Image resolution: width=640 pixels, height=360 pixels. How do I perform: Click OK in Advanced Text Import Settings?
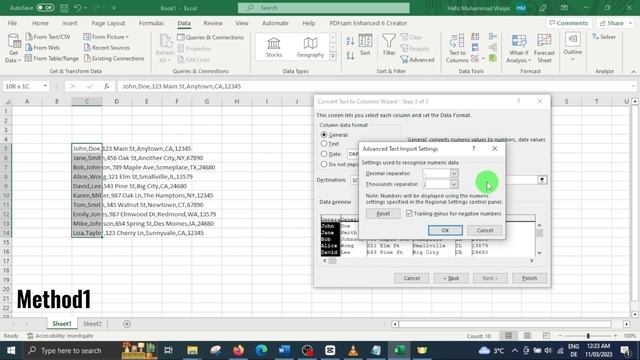(445, 230)
